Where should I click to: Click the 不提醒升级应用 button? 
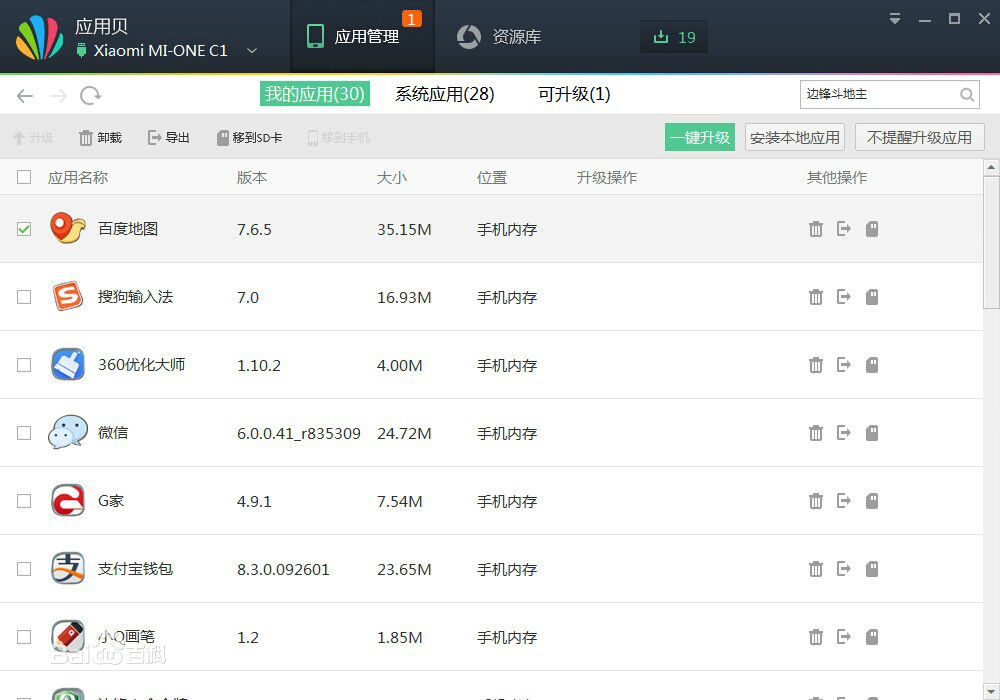919,137
